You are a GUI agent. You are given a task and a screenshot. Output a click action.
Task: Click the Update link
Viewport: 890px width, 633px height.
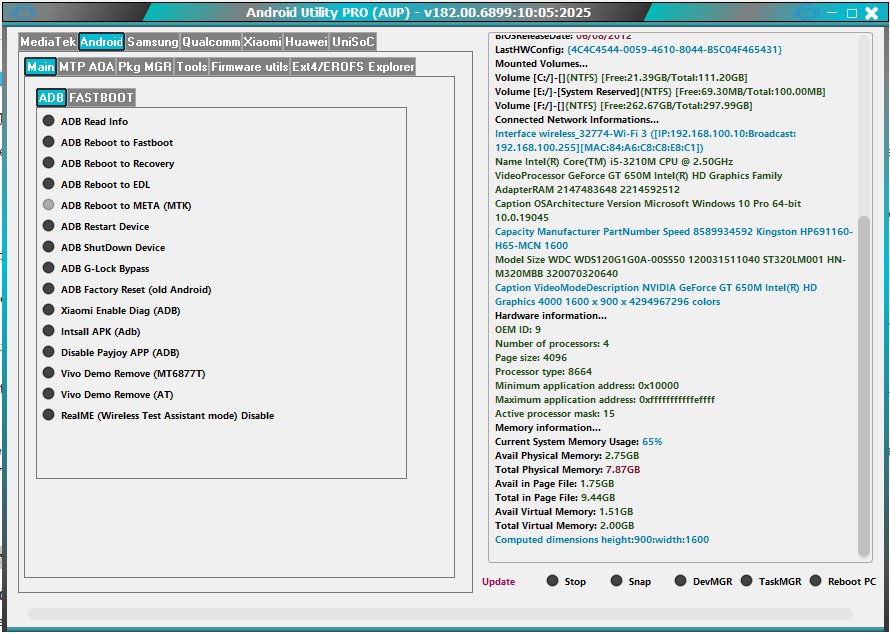point(498,581)
